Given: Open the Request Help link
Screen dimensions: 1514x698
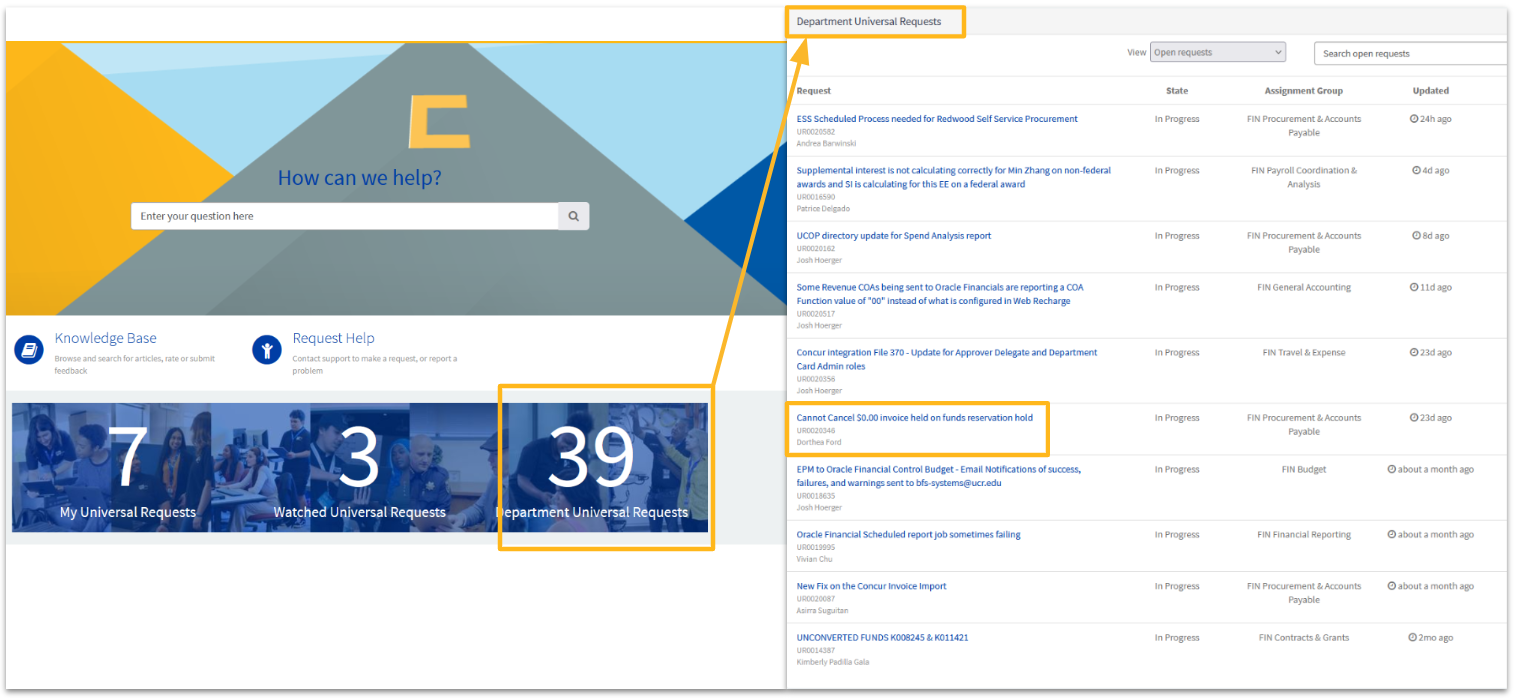Looking at the screenshot, I should pos(333,338).
